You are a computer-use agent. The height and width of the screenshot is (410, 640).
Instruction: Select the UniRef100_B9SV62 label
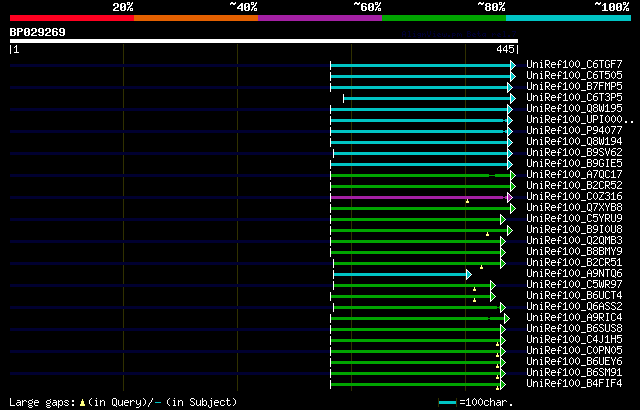[x=574, y=153]
